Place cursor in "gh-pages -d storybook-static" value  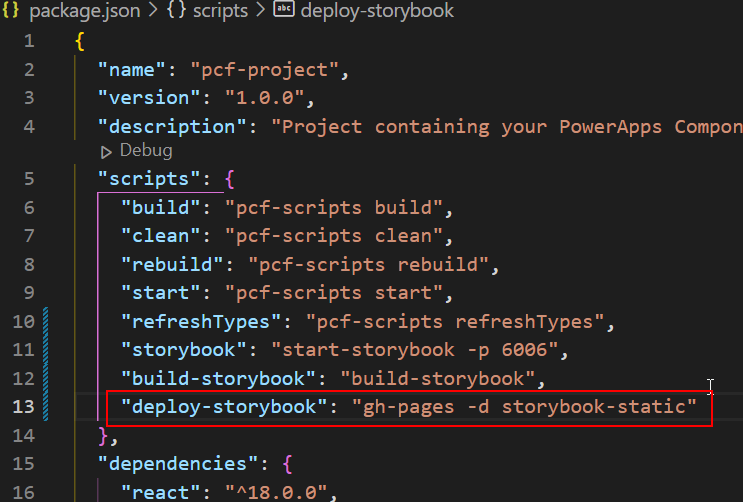point(524,407)
